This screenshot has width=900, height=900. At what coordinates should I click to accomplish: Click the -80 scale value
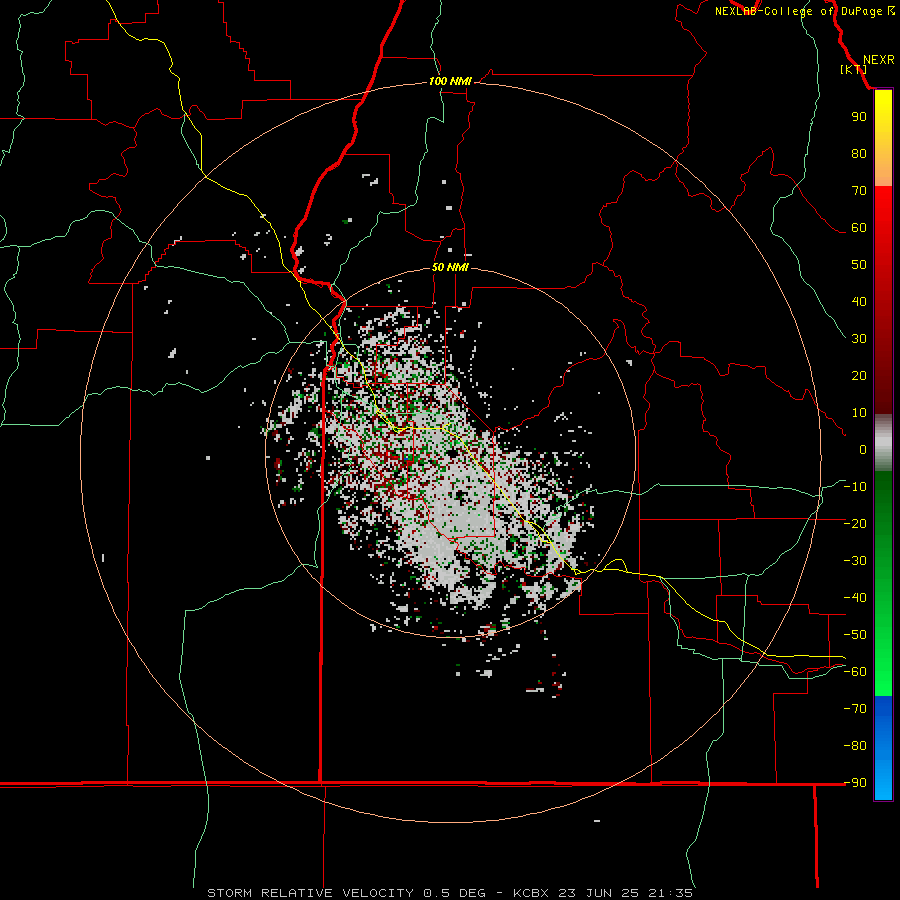855,746
